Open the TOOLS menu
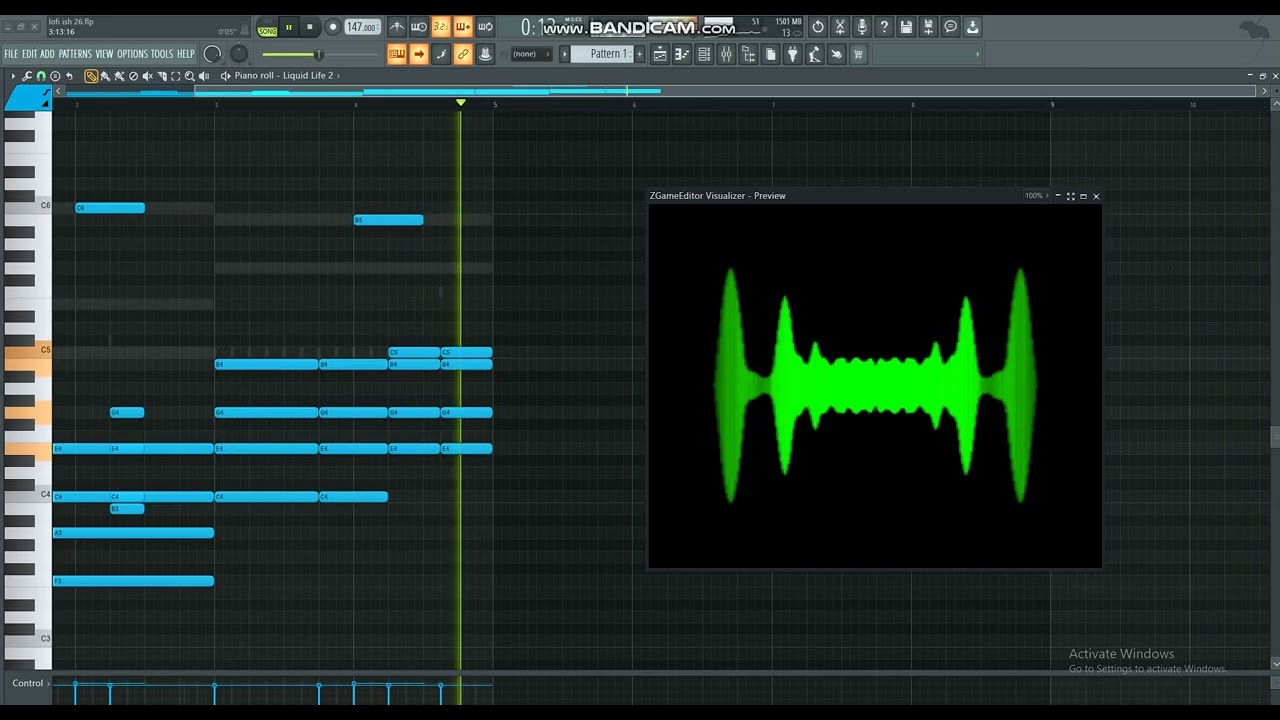Screen dimensions: 1280x720 tap(162, 54)
